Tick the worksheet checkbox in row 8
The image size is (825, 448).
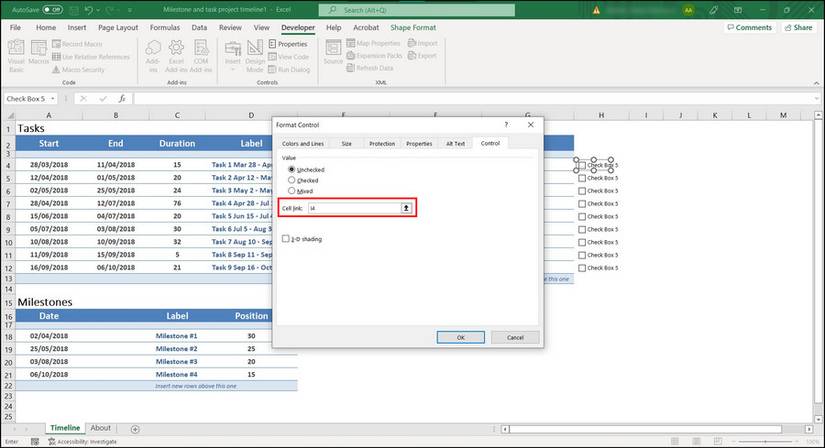(582, 216)
